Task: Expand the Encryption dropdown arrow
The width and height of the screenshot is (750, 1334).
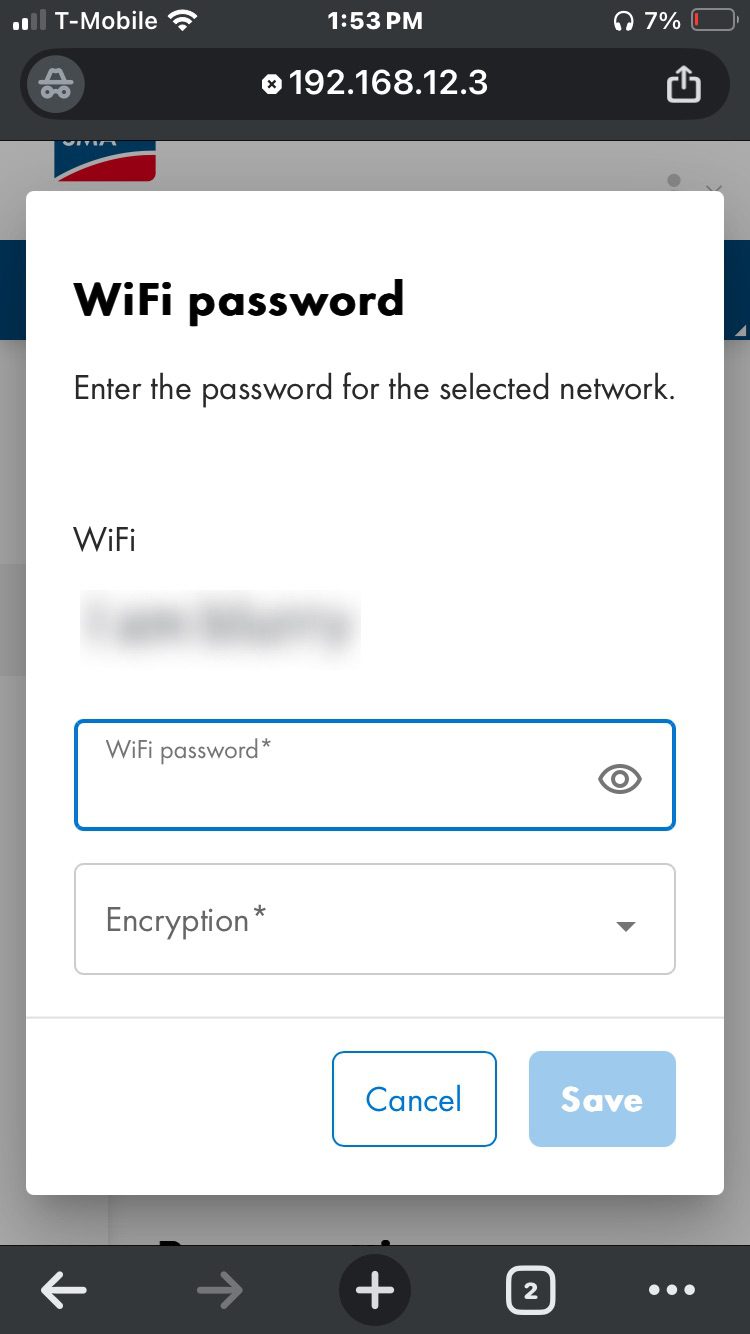Action: (x=626, y=926)
